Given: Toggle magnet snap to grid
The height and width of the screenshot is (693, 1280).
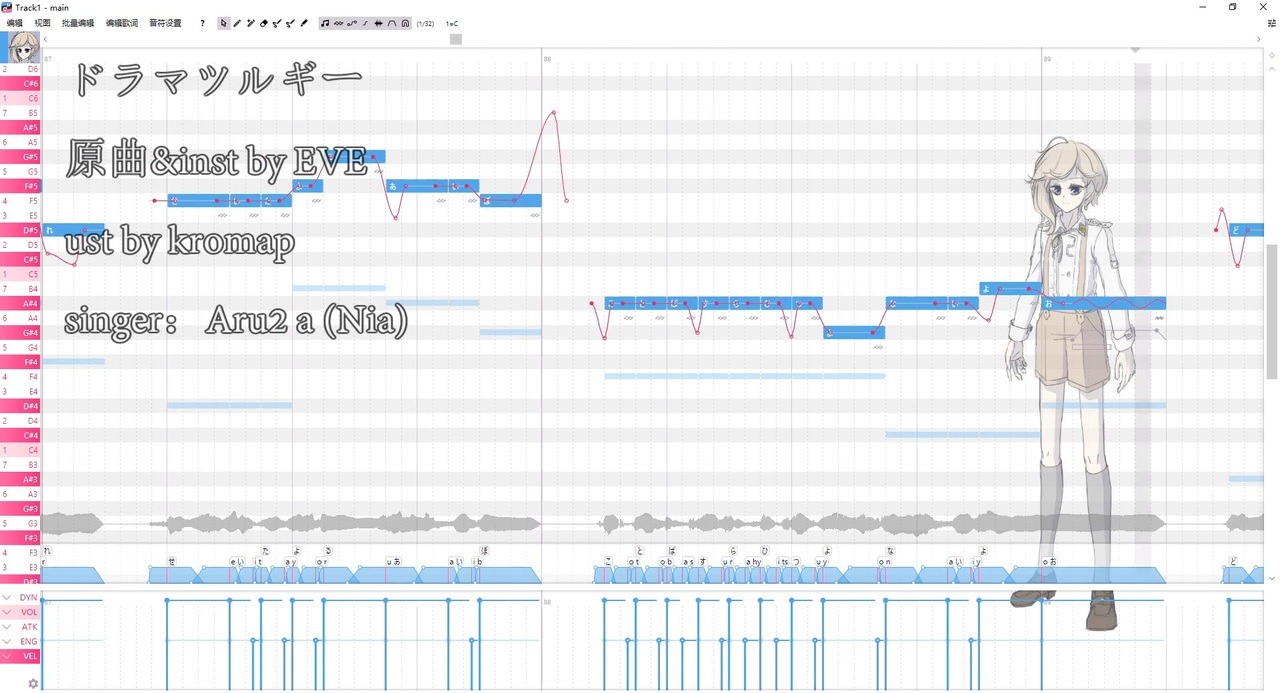Looking at the screenshot, I should tap(405, 23).
